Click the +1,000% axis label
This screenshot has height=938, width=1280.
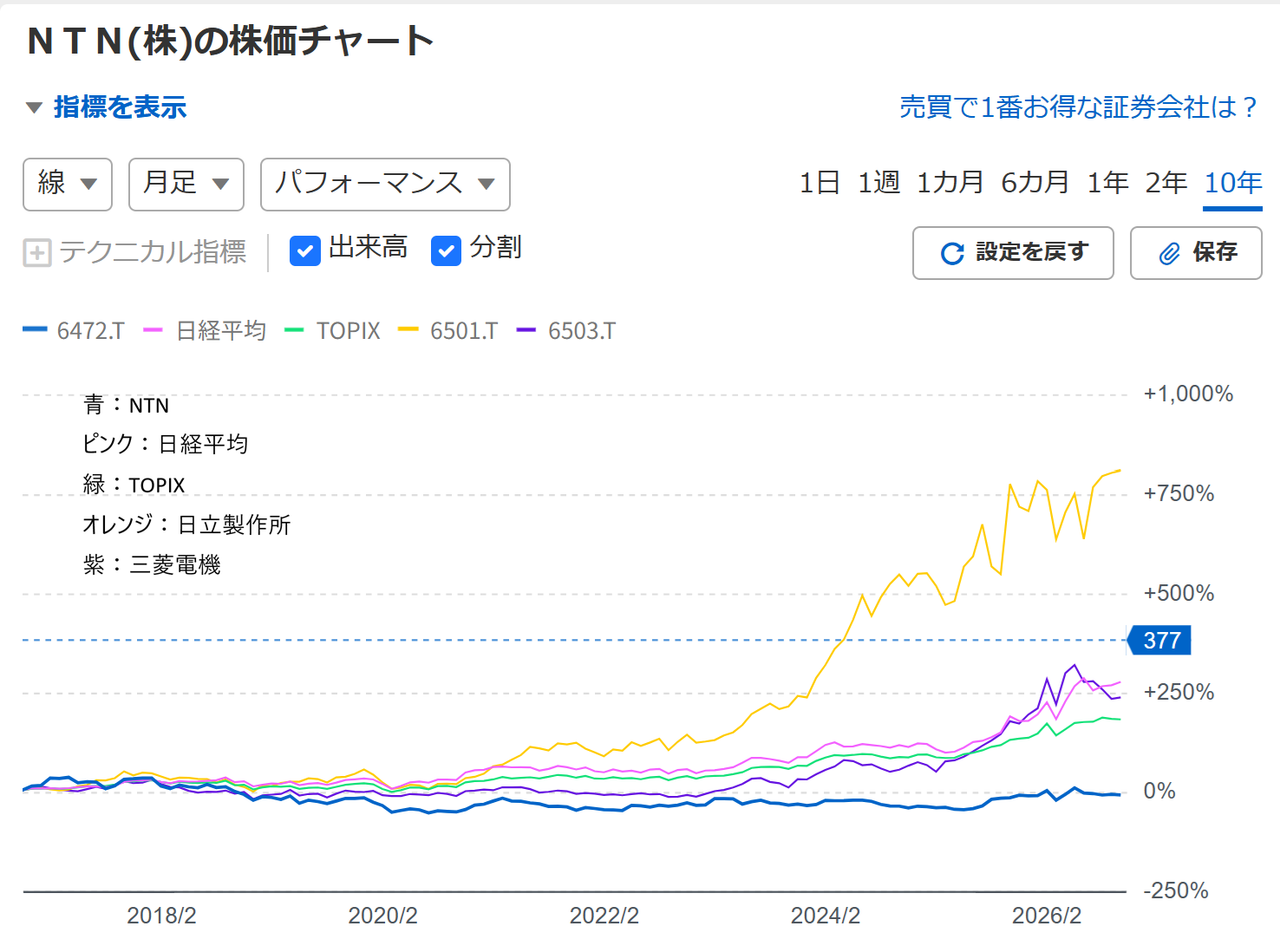[x=1188, y=394]
